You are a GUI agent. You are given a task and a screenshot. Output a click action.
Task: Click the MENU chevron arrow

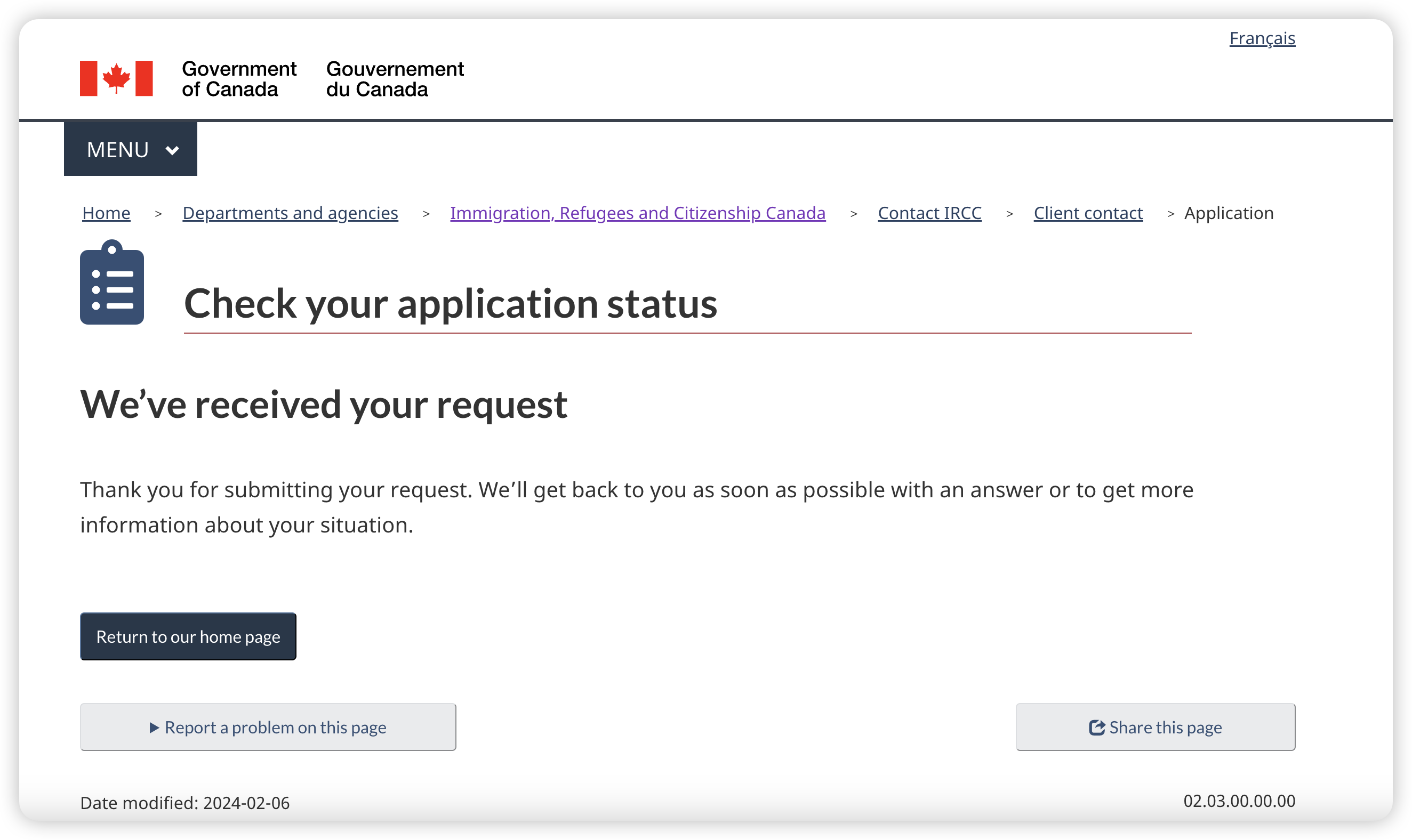[x=172, y=150]
